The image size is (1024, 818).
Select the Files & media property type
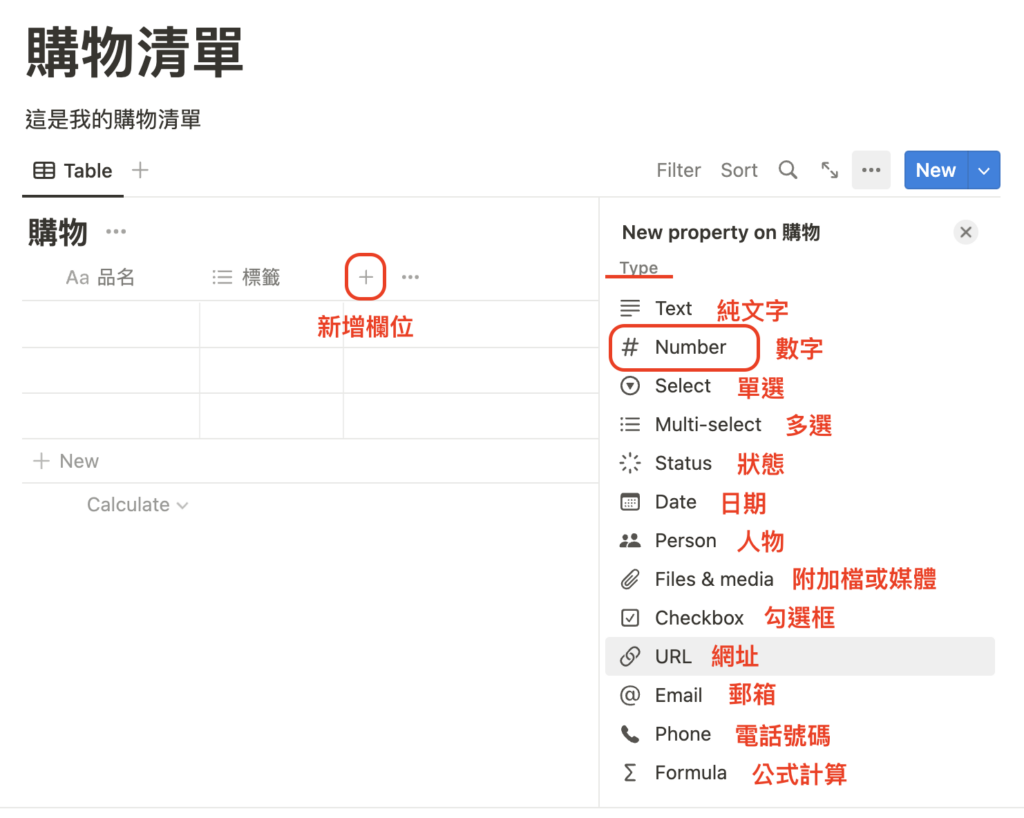click(713, 578)
